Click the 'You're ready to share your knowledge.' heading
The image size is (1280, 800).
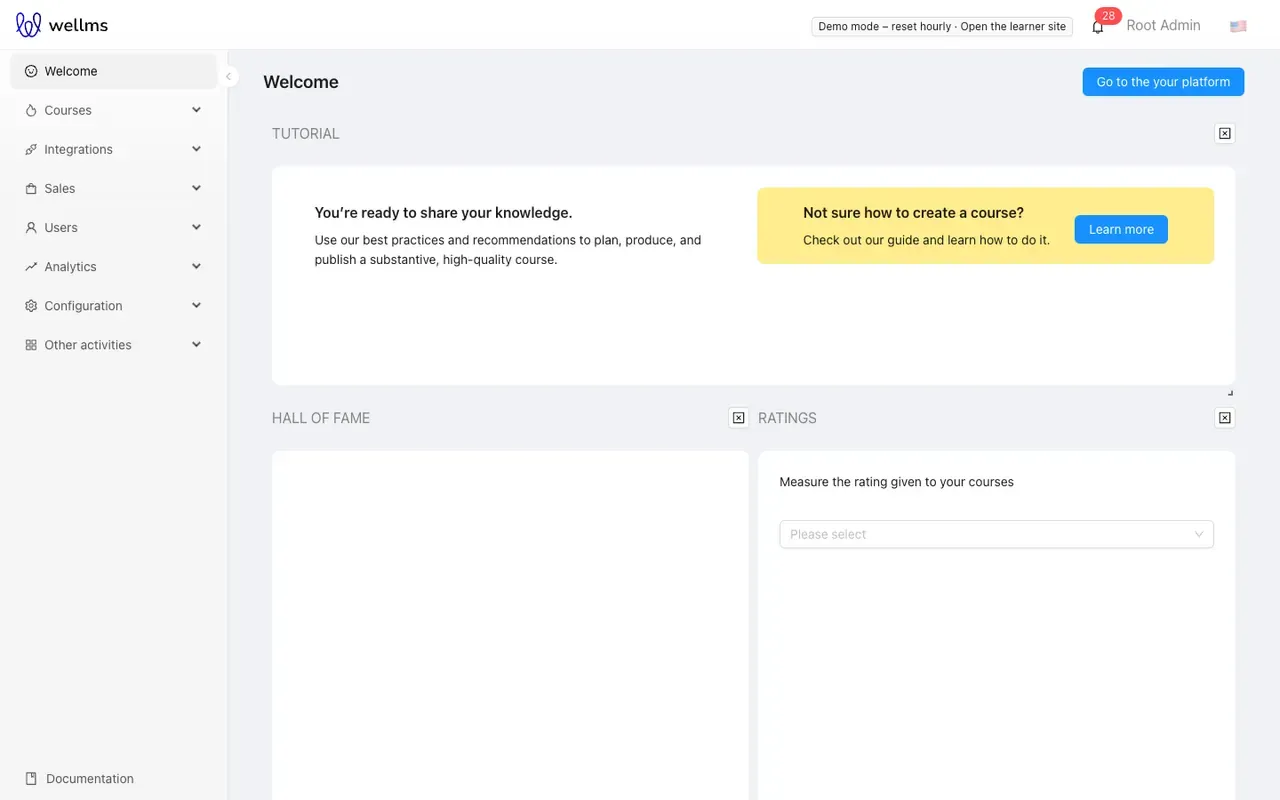[x=443, y=213]
